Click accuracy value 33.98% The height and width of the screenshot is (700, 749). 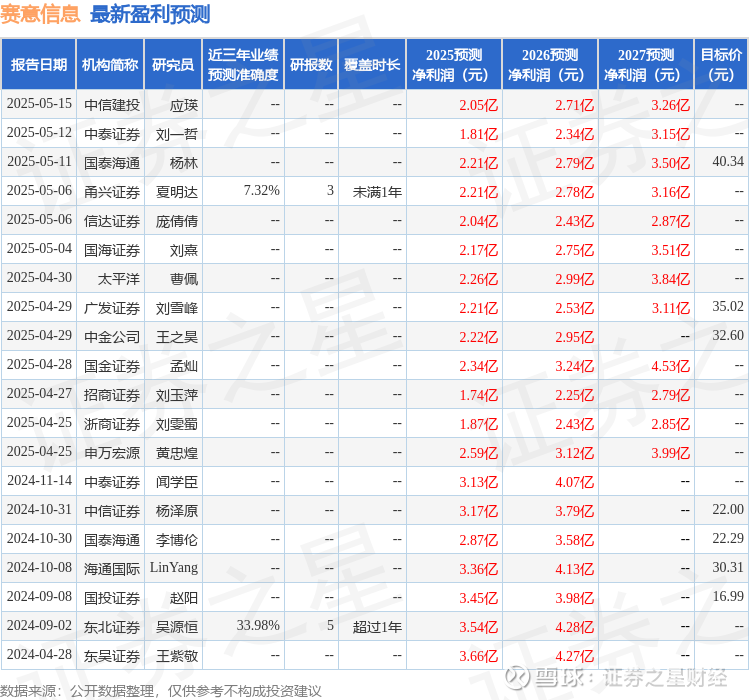258,625
